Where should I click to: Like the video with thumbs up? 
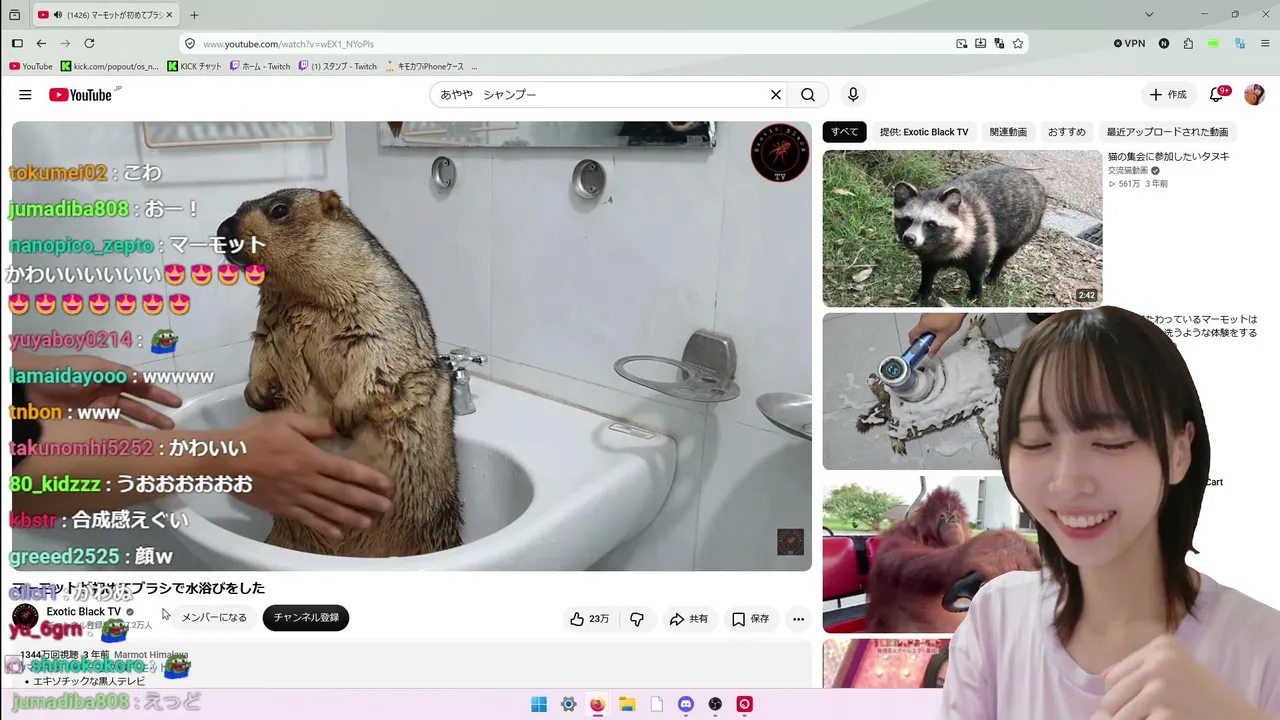589,619
